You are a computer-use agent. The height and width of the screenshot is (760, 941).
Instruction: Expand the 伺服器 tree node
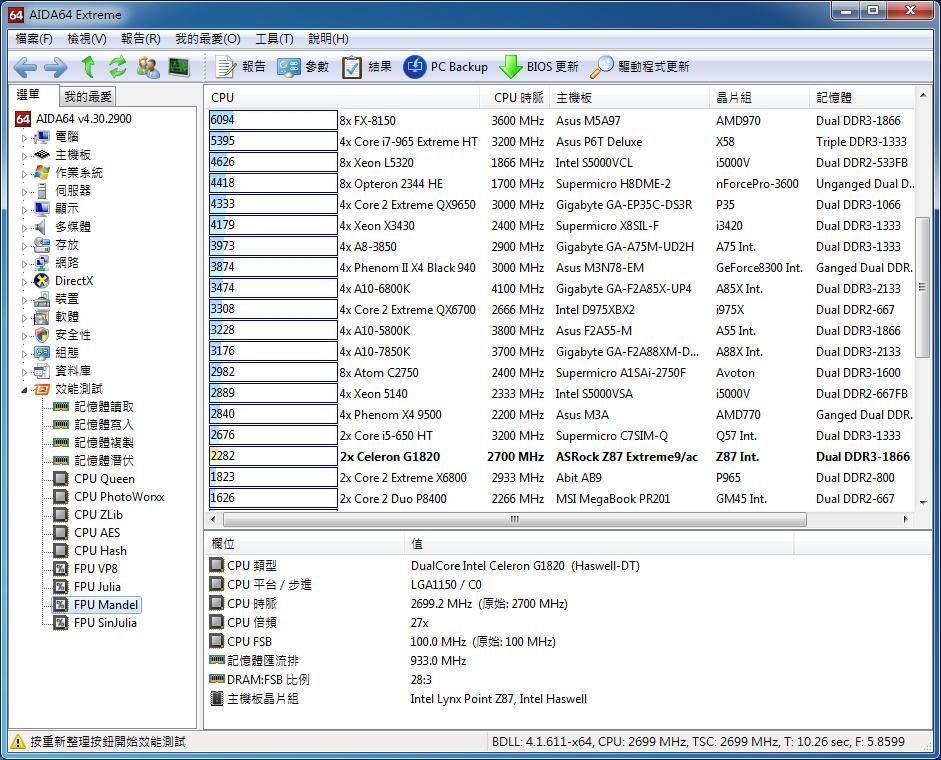(x=24, y=192)
